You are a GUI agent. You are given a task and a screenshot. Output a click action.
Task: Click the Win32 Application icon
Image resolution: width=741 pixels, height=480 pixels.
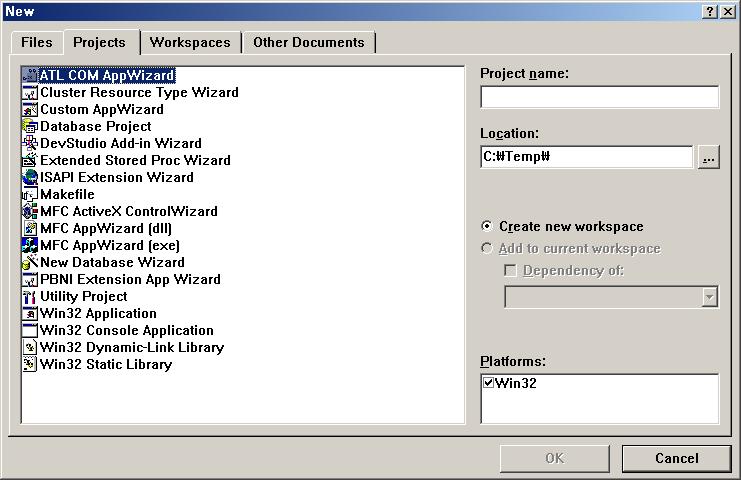30,313
